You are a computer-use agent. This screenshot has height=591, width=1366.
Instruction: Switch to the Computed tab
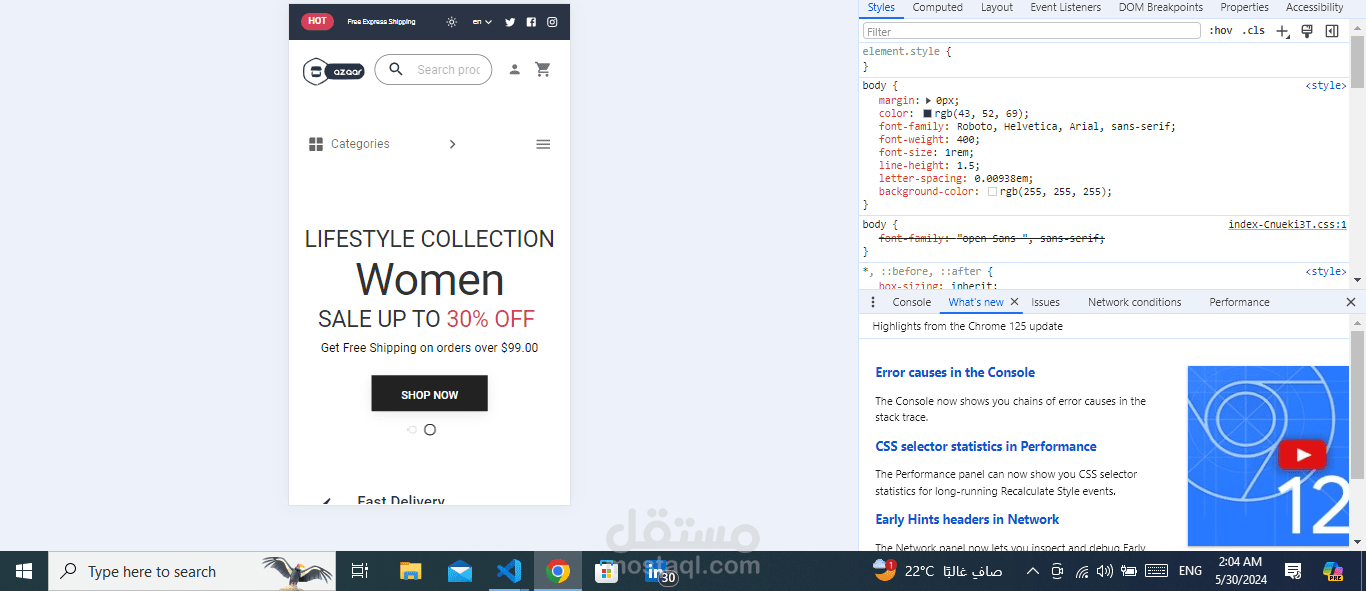937,7
